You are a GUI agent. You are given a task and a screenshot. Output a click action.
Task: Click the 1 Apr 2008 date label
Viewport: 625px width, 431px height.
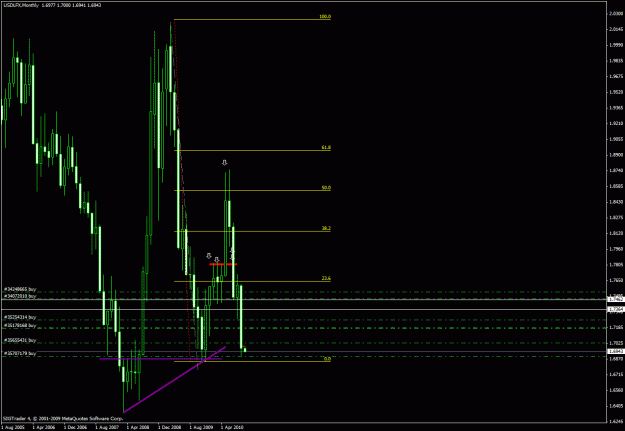coord(138,427)
